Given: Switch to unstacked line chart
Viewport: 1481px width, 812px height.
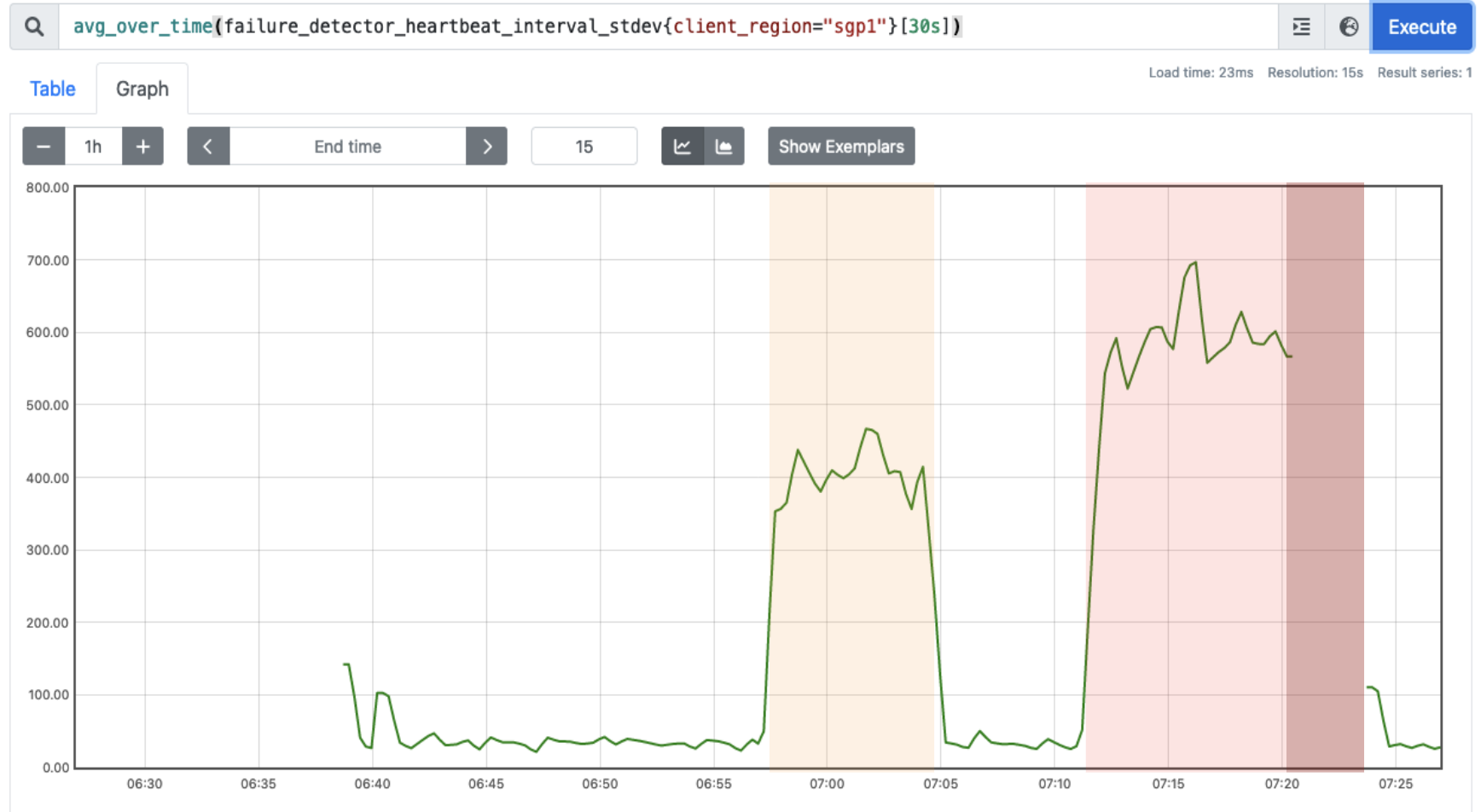Looking at the screenshot, I should [682, 147].
